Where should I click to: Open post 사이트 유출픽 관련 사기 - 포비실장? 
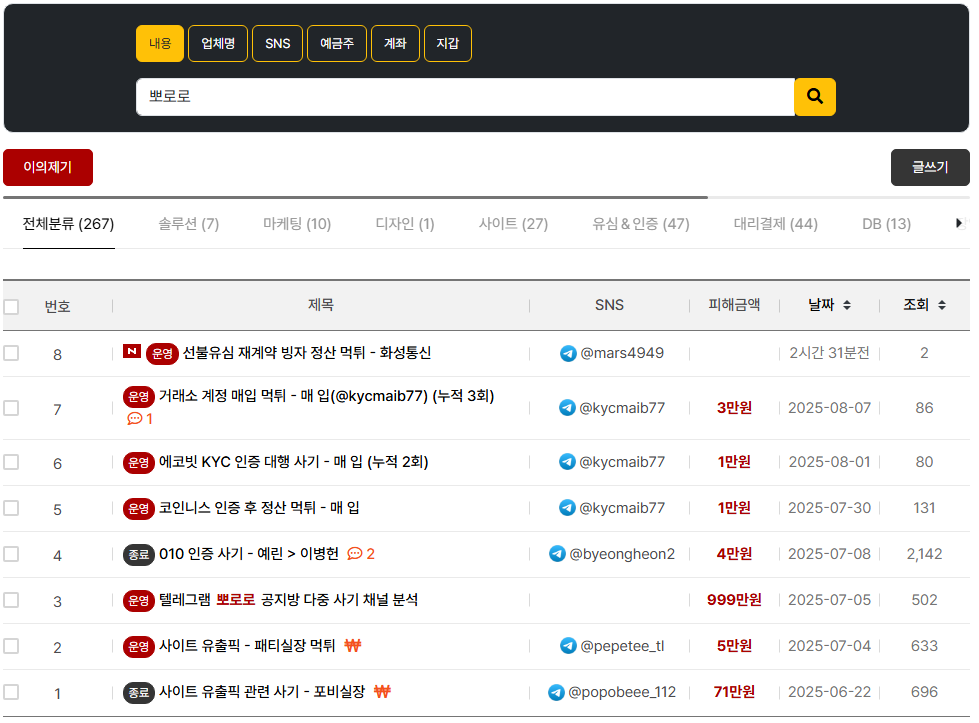262,692
